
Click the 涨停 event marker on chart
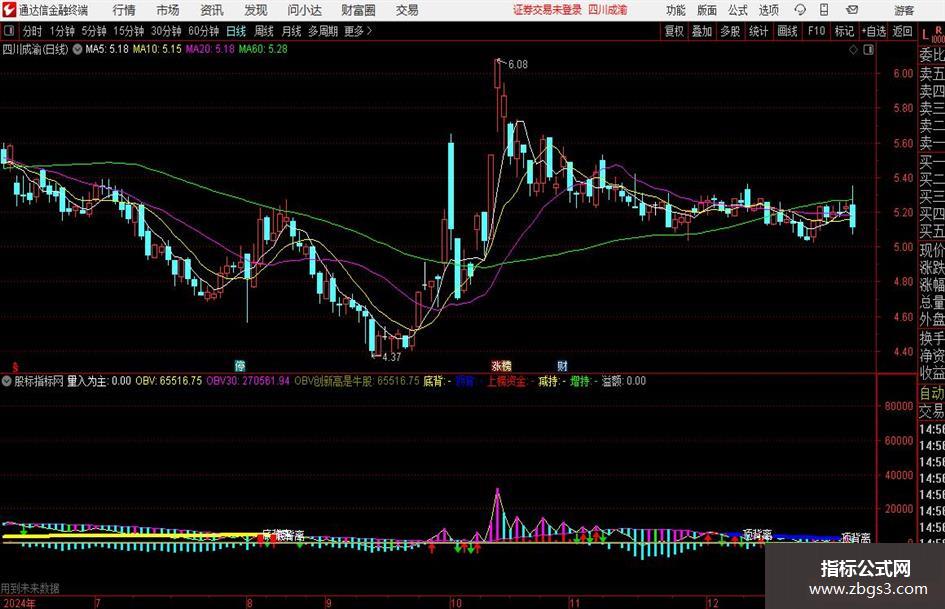point(501,366)
